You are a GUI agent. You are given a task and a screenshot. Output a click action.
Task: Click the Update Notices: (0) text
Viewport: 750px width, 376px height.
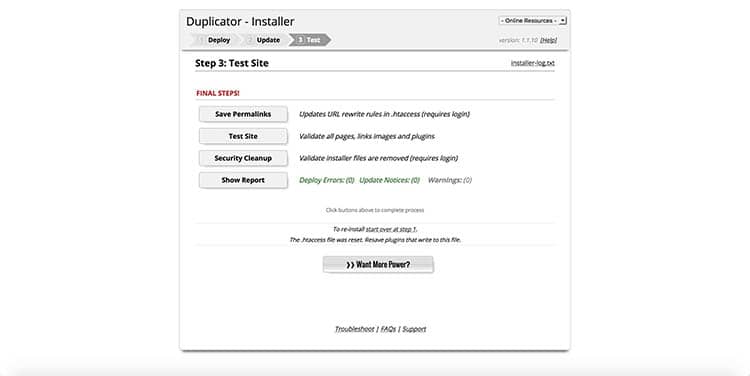[389, 180]
